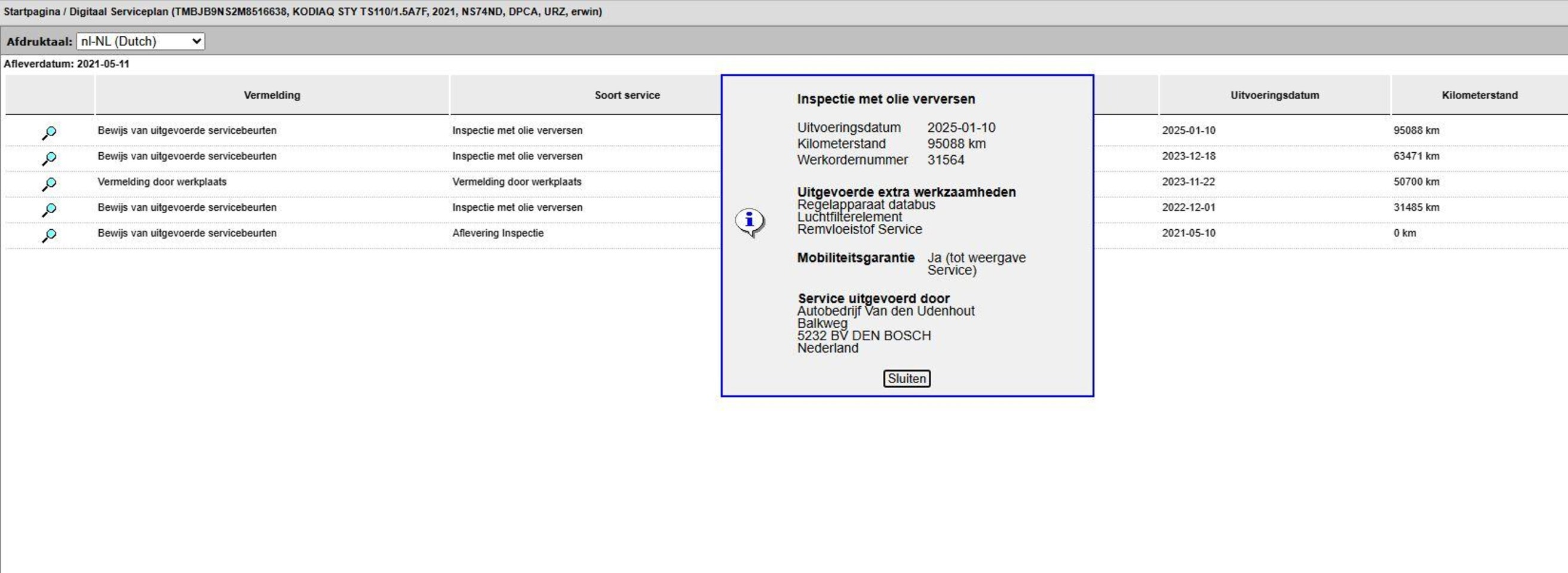Click magnifier icon for the 63471 km record
Image resolution: width=1568 pixels, height=573 pixels.
[x=50, y=158]
